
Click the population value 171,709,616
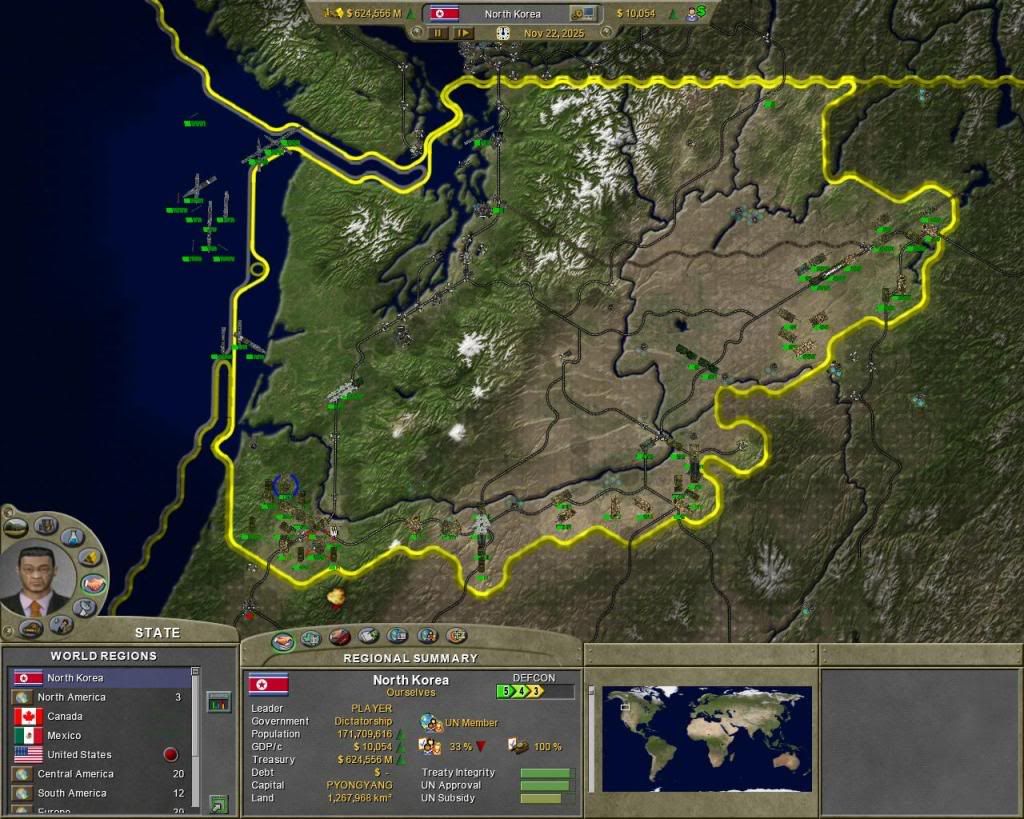(364, 734)
